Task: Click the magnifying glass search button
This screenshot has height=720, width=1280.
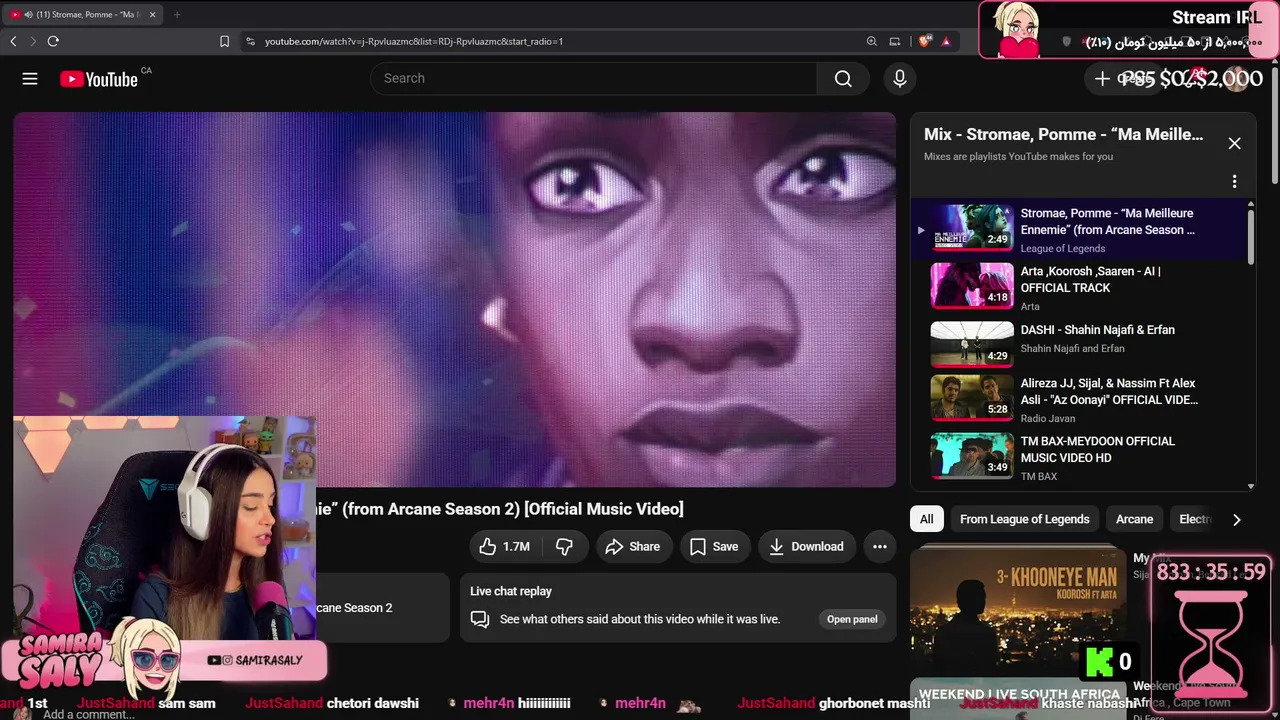Action: (843, 79)
